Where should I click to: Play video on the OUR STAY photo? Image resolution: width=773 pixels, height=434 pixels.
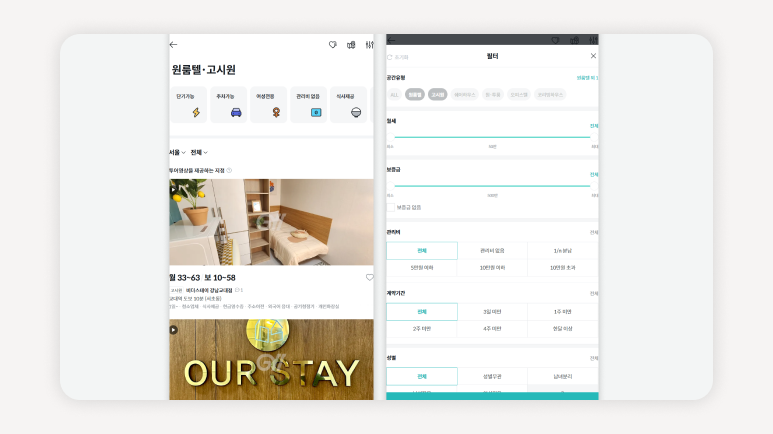pyautogui.click(x=174, y=330)
